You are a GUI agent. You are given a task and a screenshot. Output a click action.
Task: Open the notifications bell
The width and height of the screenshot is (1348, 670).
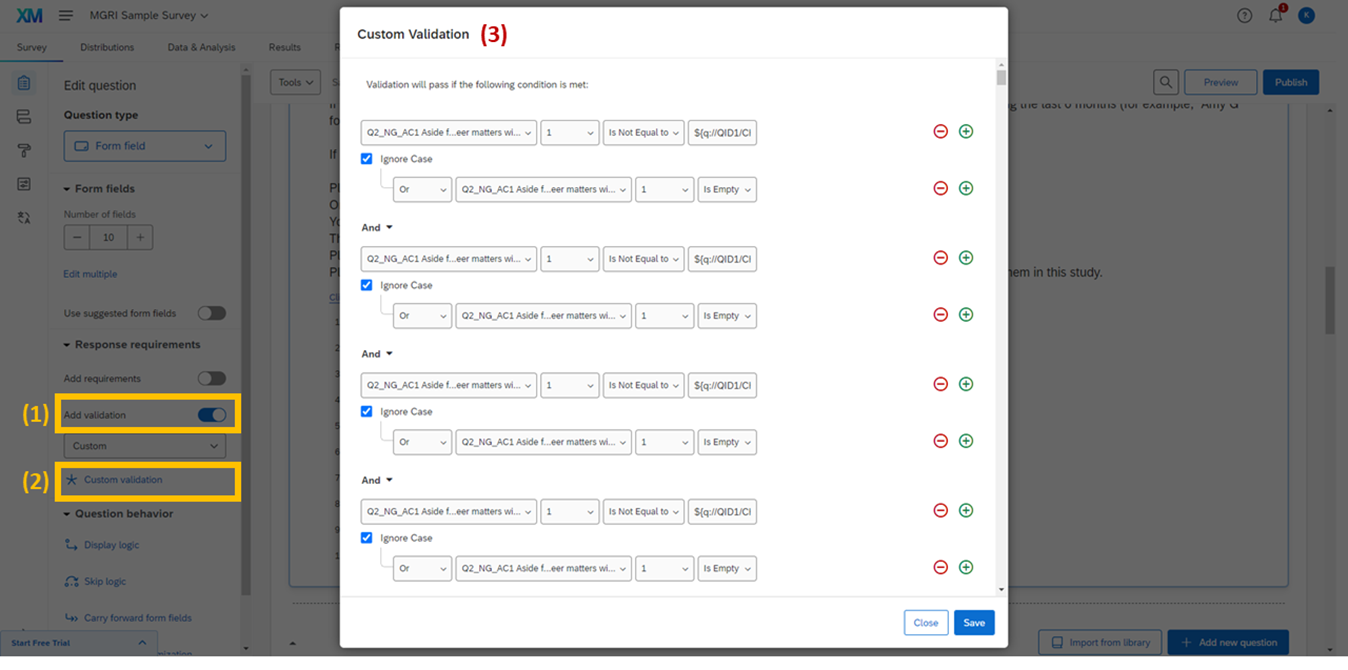coord(1276,15)
